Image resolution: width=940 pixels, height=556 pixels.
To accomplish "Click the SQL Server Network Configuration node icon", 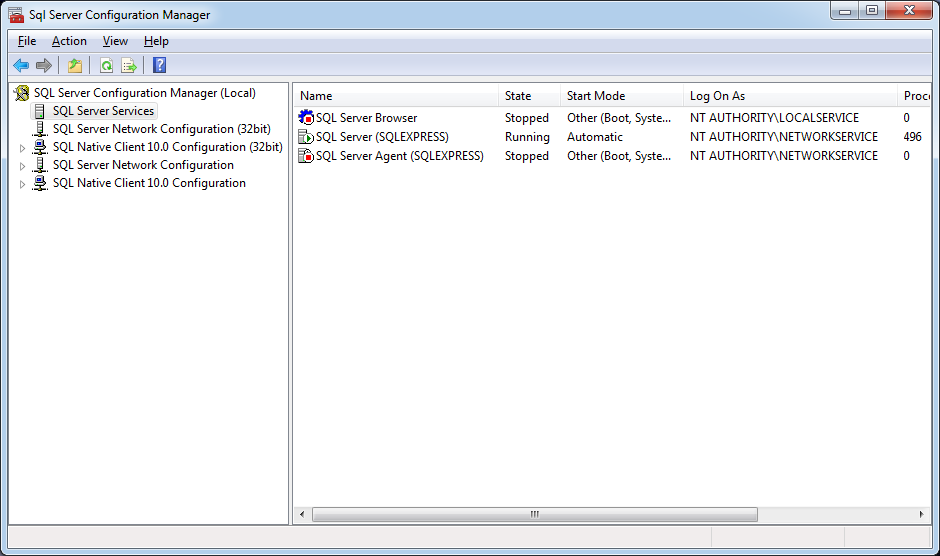I will pos(40,165).
